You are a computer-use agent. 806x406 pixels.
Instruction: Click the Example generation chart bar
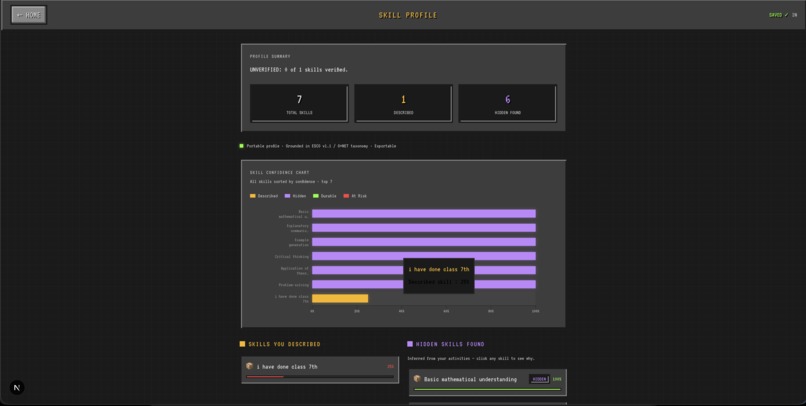click(x=424, y=242)
